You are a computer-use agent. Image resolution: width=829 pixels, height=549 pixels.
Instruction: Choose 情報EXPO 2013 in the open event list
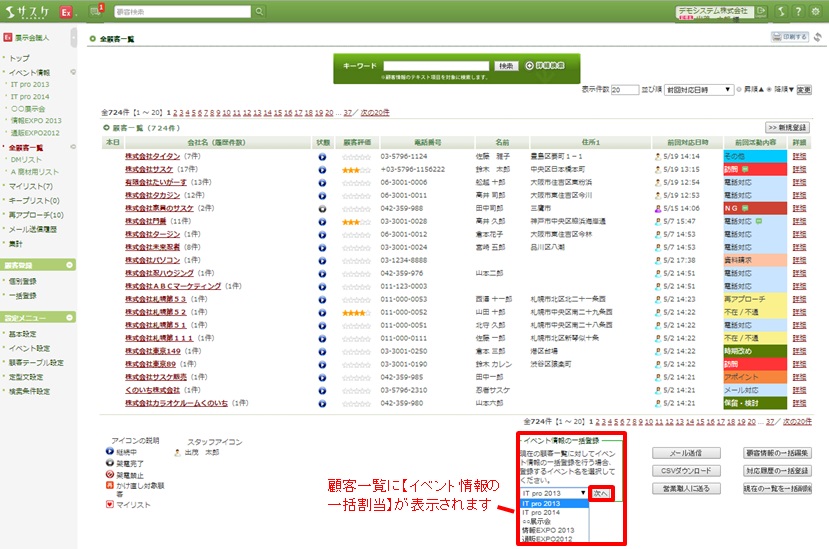coord(549,529)
